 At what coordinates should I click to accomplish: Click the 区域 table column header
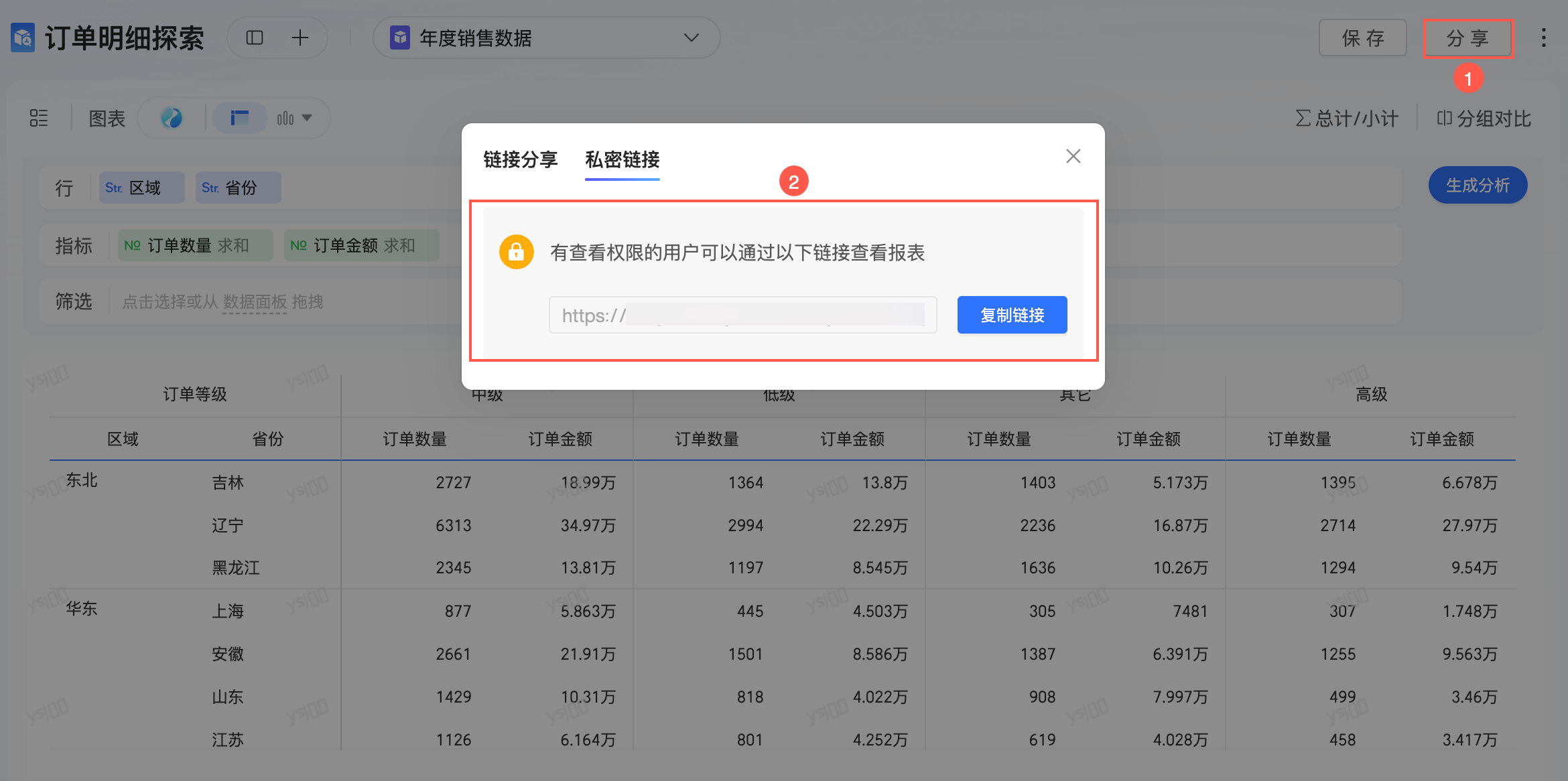[x=123, y=439]
